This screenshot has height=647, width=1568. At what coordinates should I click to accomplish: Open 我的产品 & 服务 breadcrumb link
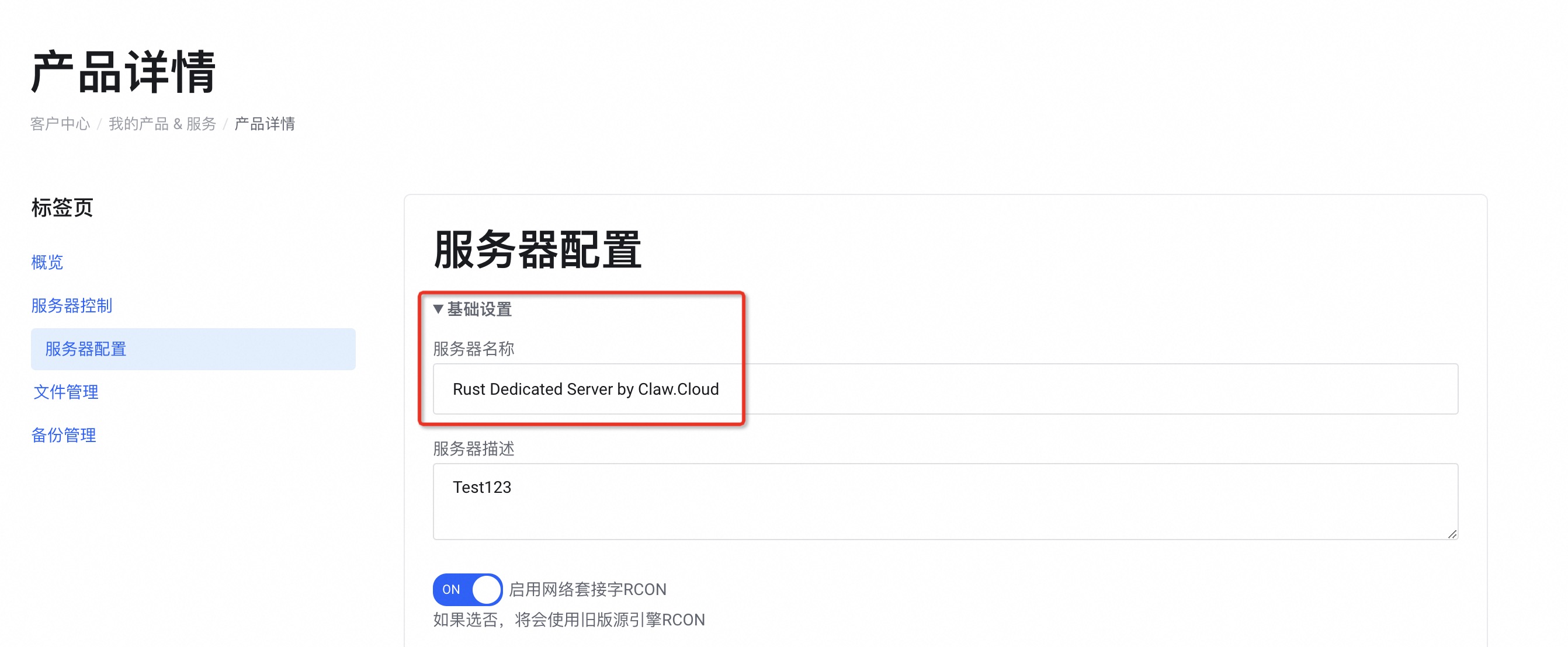click(x=162, y=124)
